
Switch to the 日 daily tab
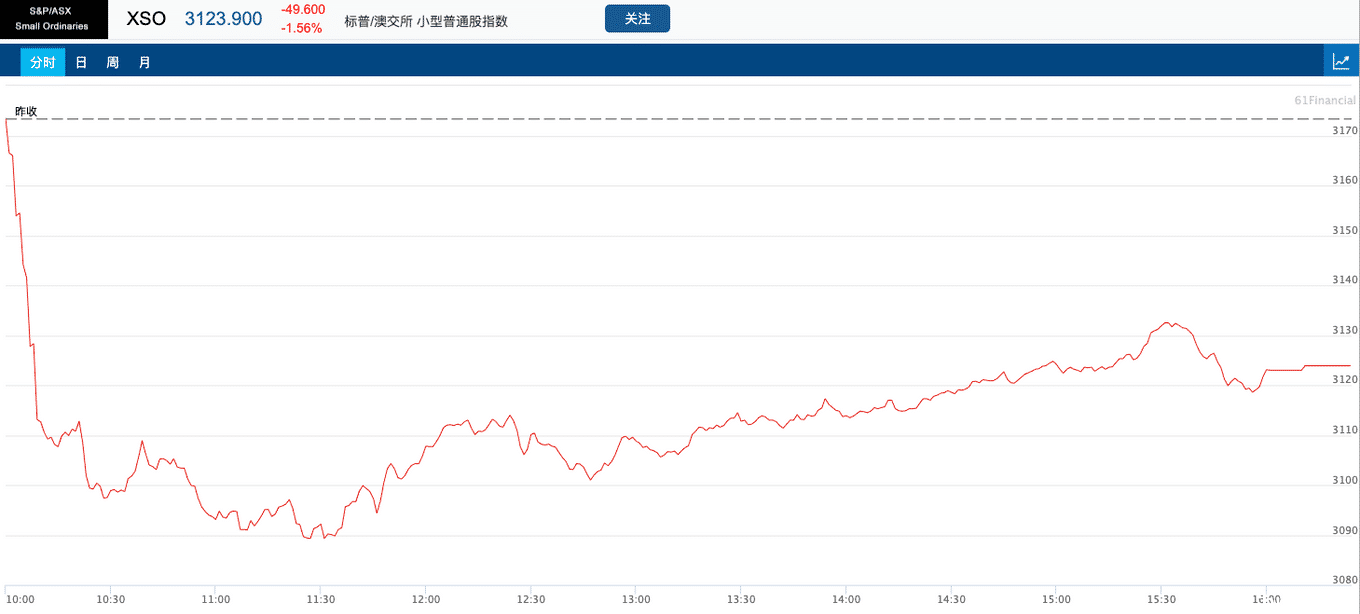(x=81, y=62)
